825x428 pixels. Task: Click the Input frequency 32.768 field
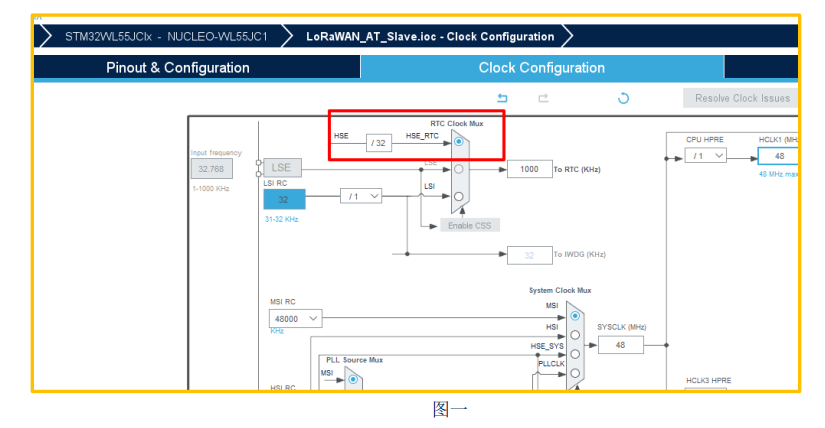point(212,169)
